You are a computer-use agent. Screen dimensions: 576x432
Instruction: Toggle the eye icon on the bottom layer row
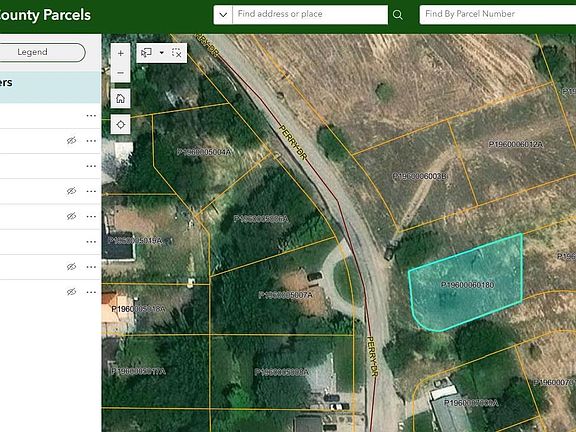[71, 292]
